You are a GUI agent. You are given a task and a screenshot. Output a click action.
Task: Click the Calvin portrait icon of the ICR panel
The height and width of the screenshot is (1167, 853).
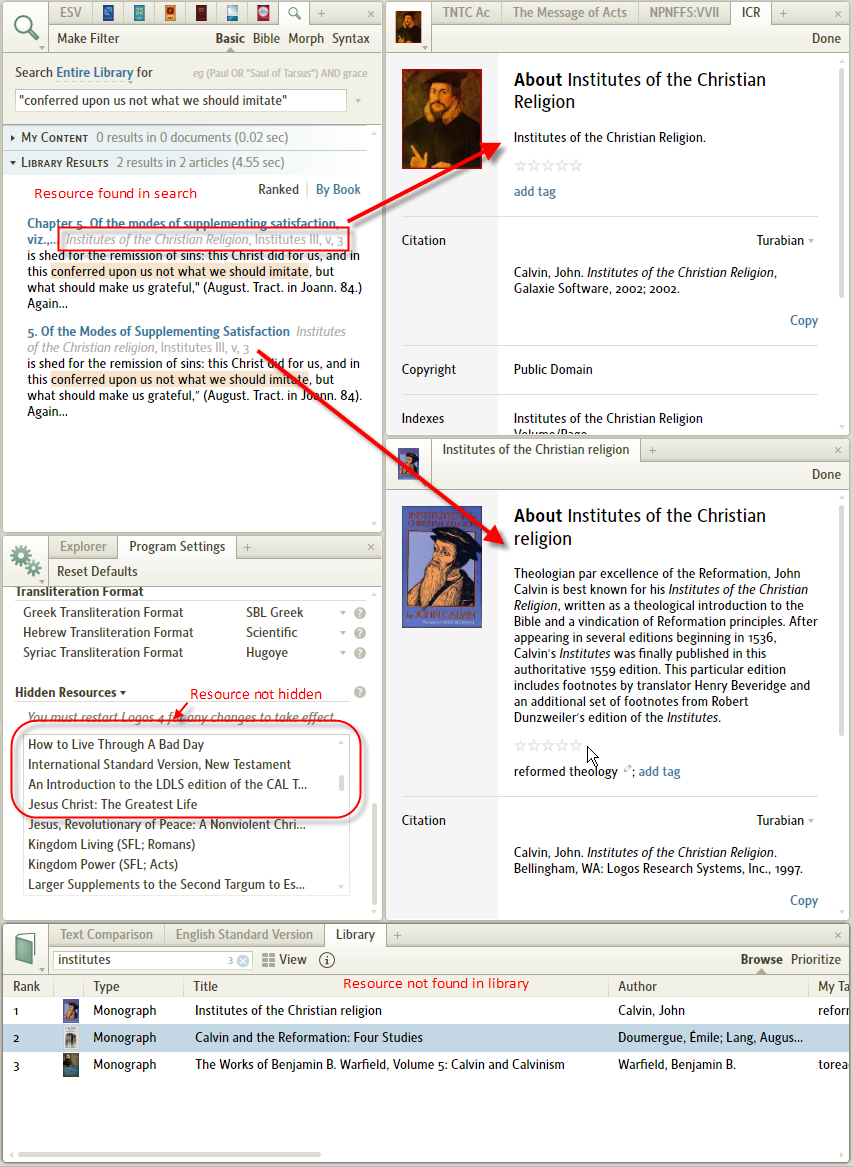click(408, 27)
